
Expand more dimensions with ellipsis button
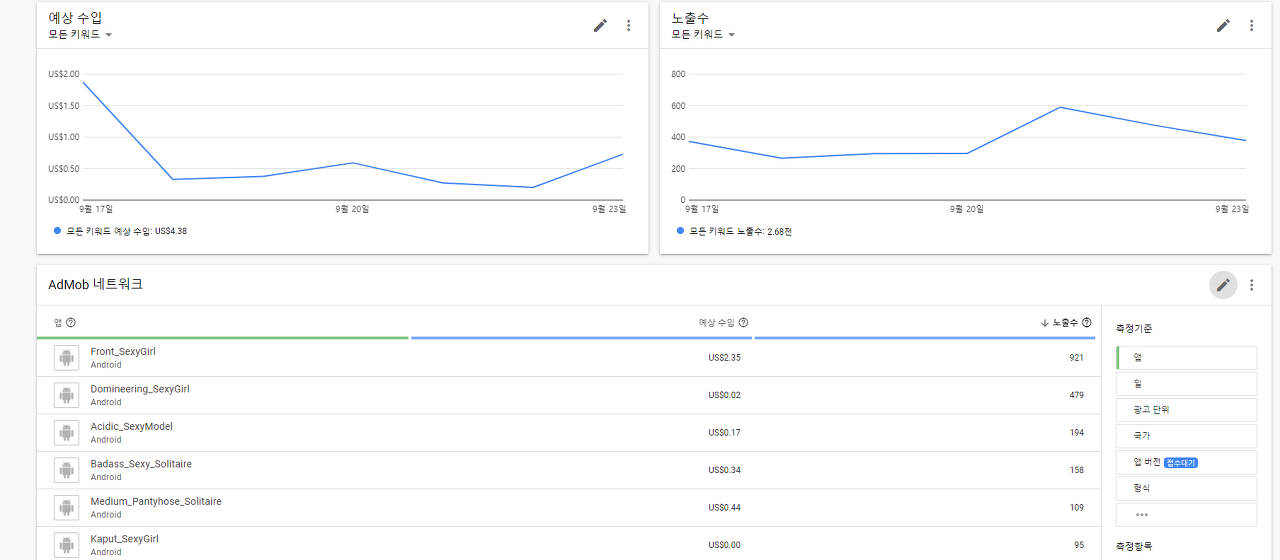(x=1186, y=515)
